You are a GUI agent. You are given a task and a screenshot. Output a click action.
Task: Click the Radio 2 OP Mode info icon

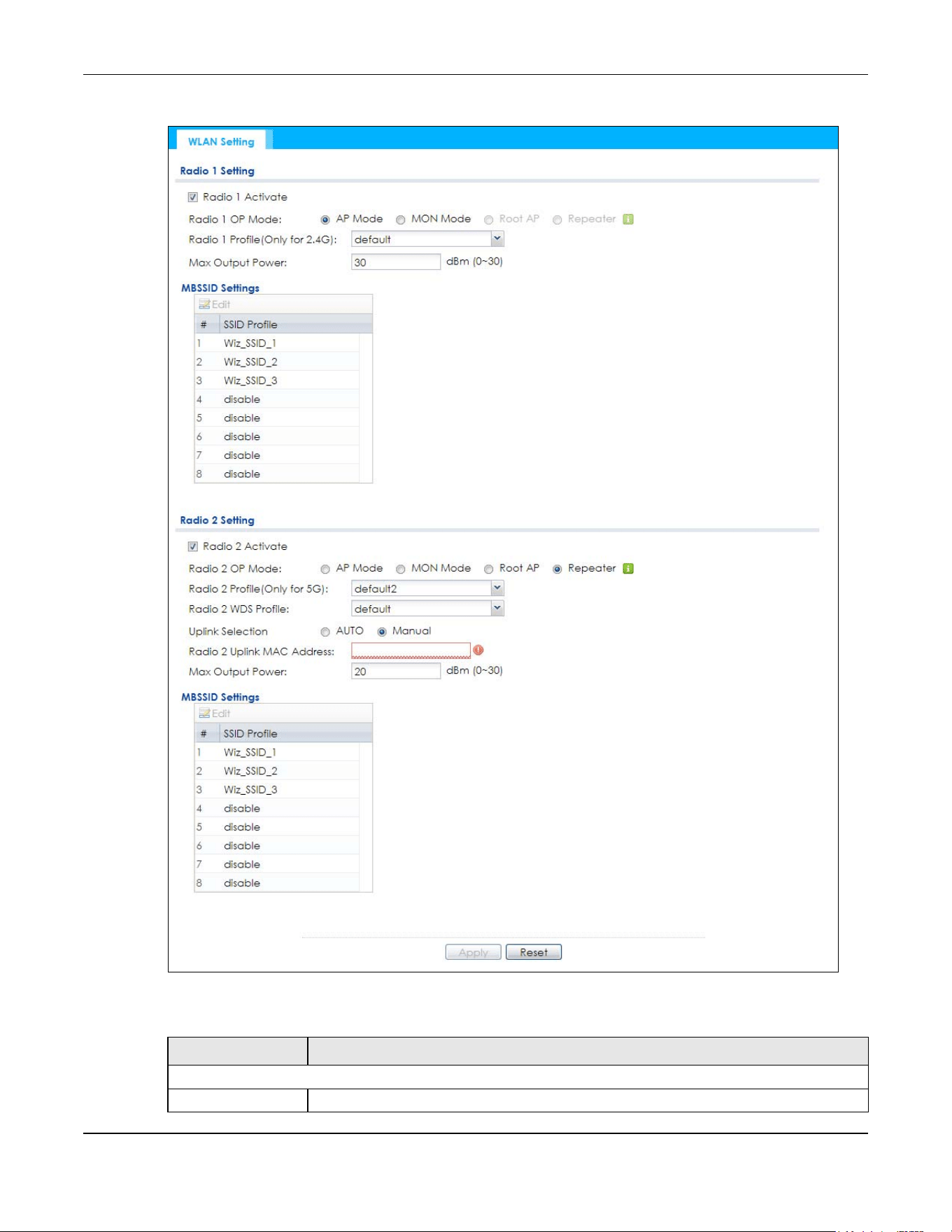[x=628, y=568]
